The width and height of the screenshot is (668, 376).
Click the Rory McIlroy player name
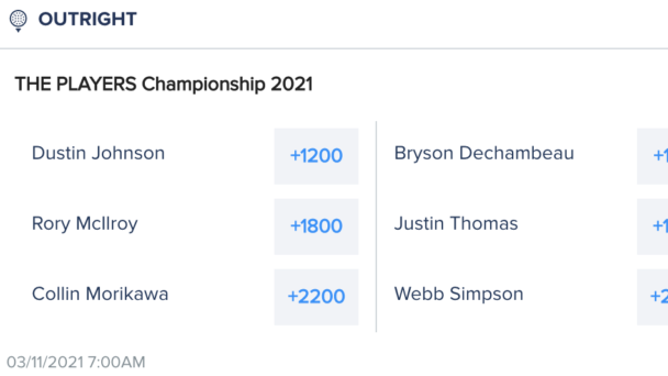[x=85, y=224]
